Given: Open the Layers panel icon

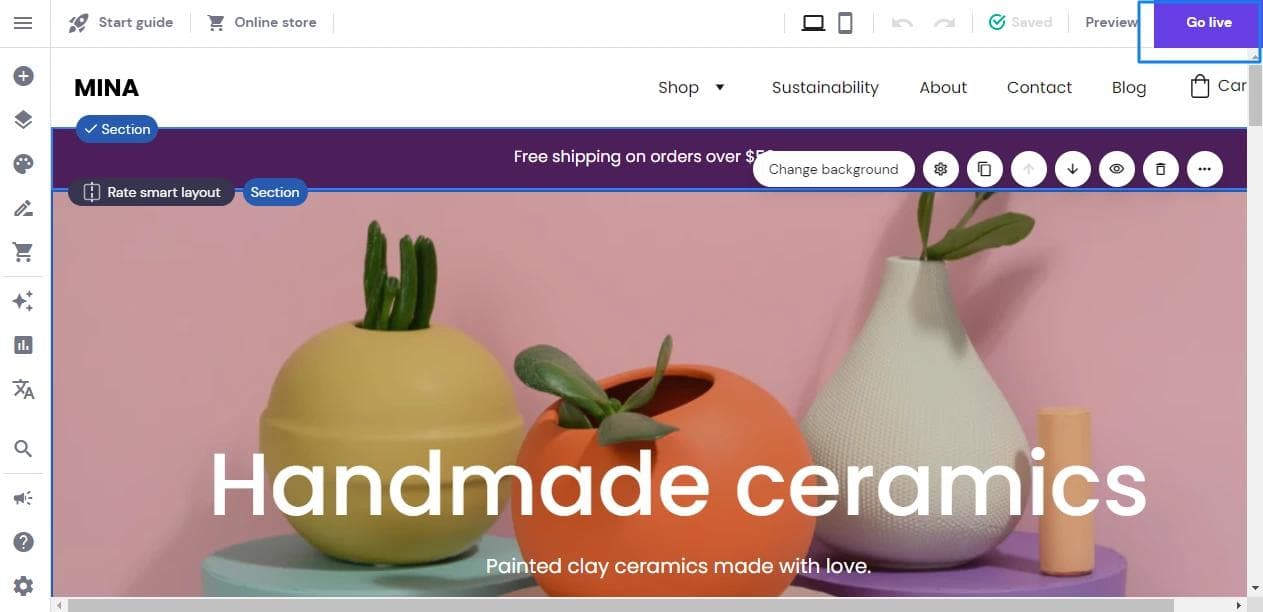Looking at the screenshot, I should tap(23, 120).
